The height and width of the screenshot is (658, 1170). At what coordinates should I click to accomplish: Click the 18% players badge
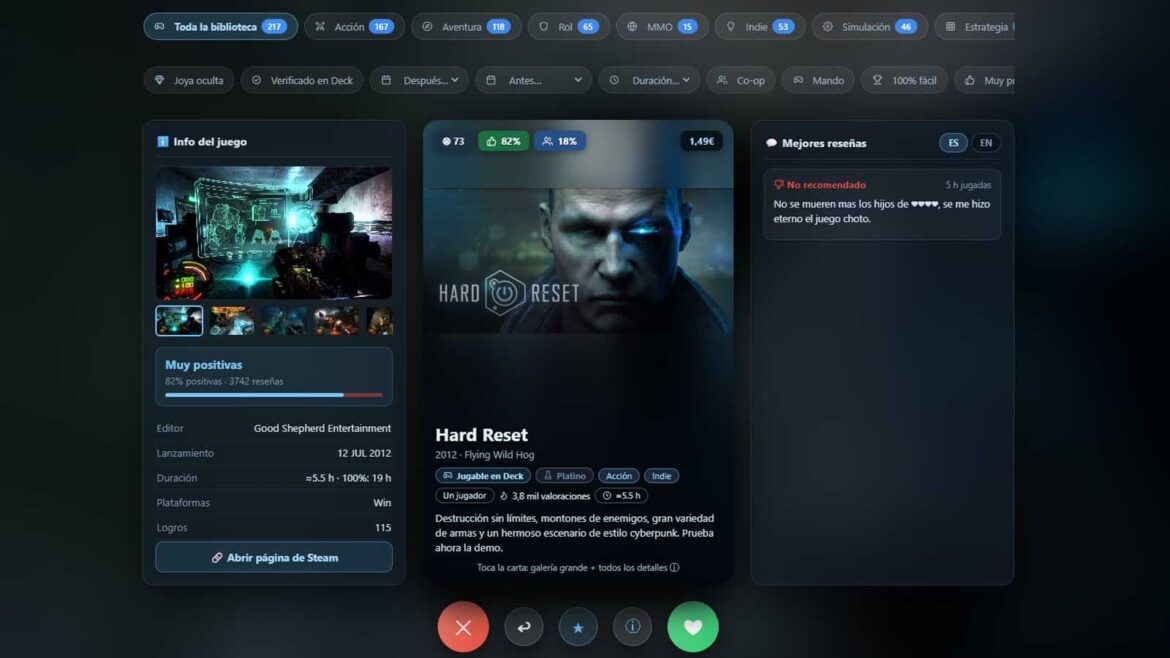(560, 141)
